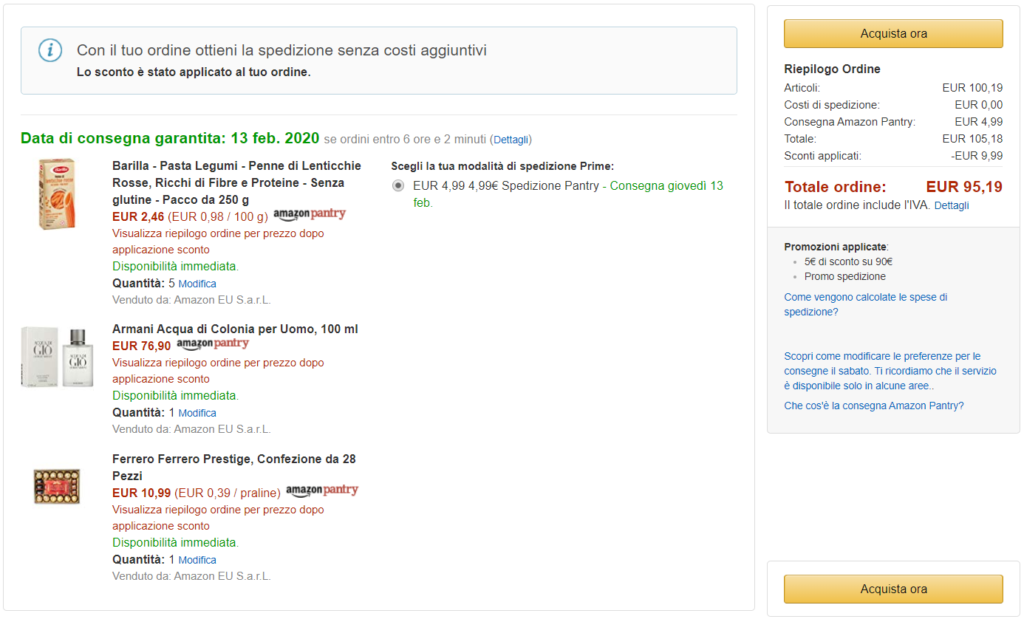Click the top Acquista ora button
Image resolution: width=1024 pixels, height=619 pixels.
[x=891, y=33]
